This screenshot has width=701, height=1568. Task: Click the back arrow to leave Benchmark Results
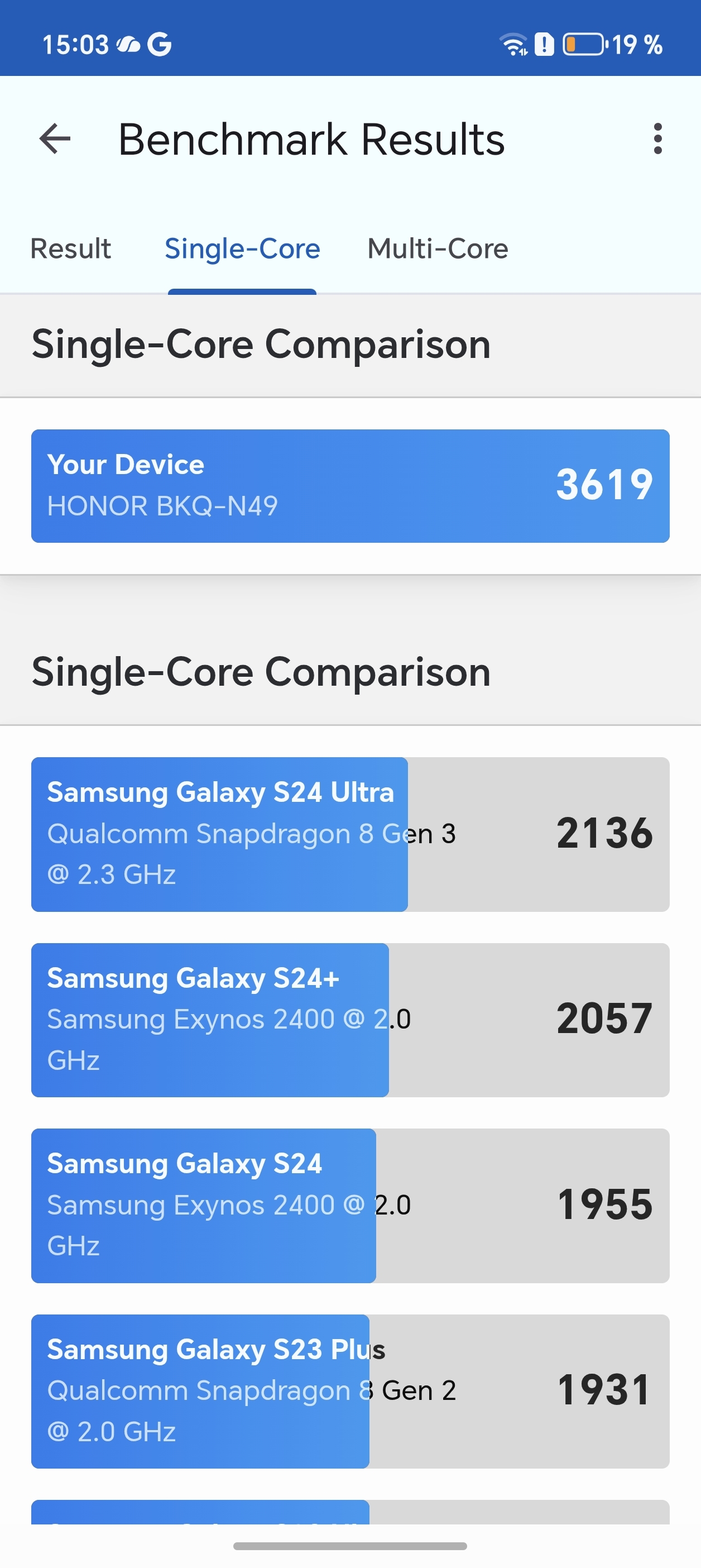[54, 139]
